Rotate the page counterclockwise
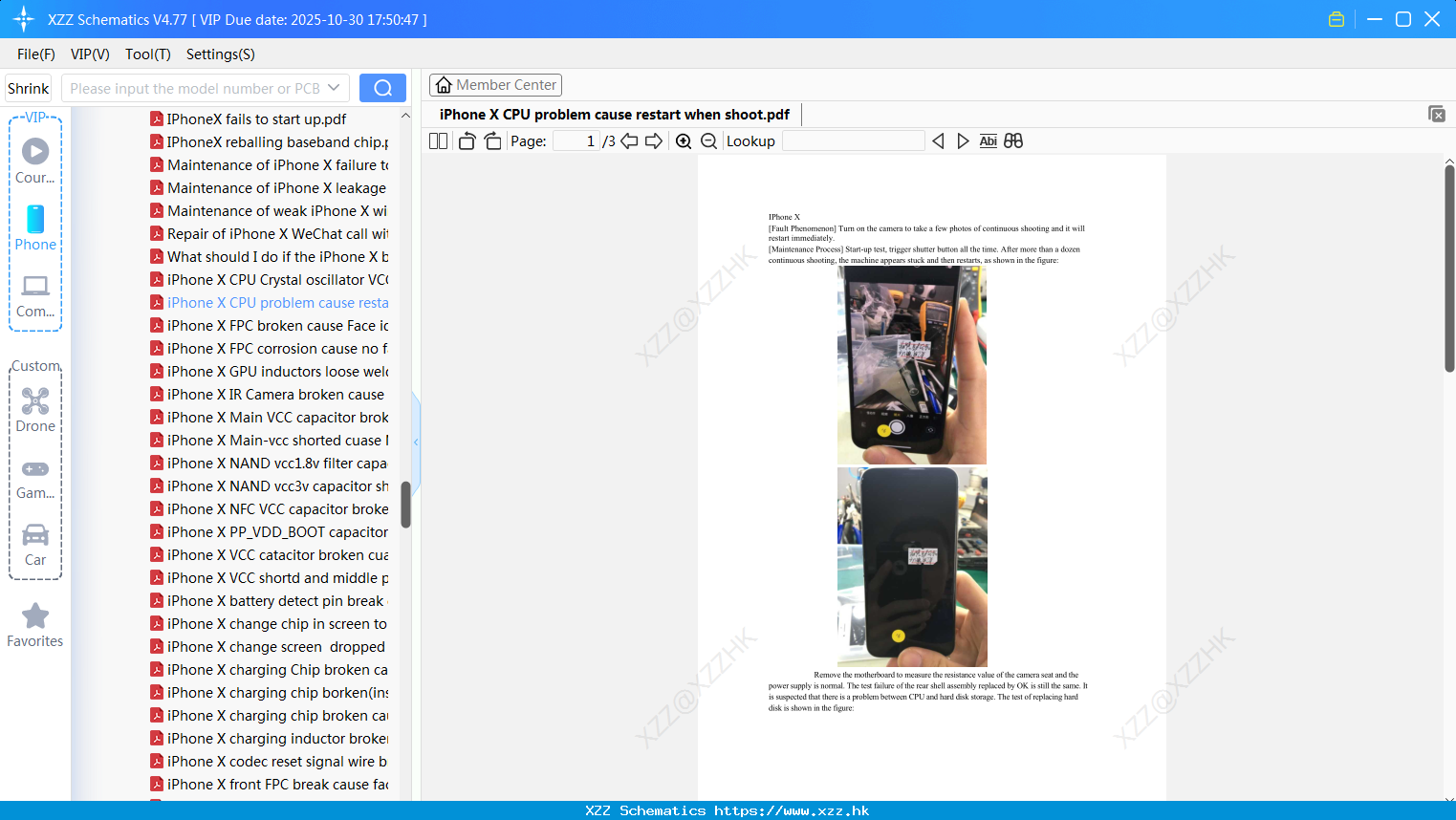 [x=467, y=141]
